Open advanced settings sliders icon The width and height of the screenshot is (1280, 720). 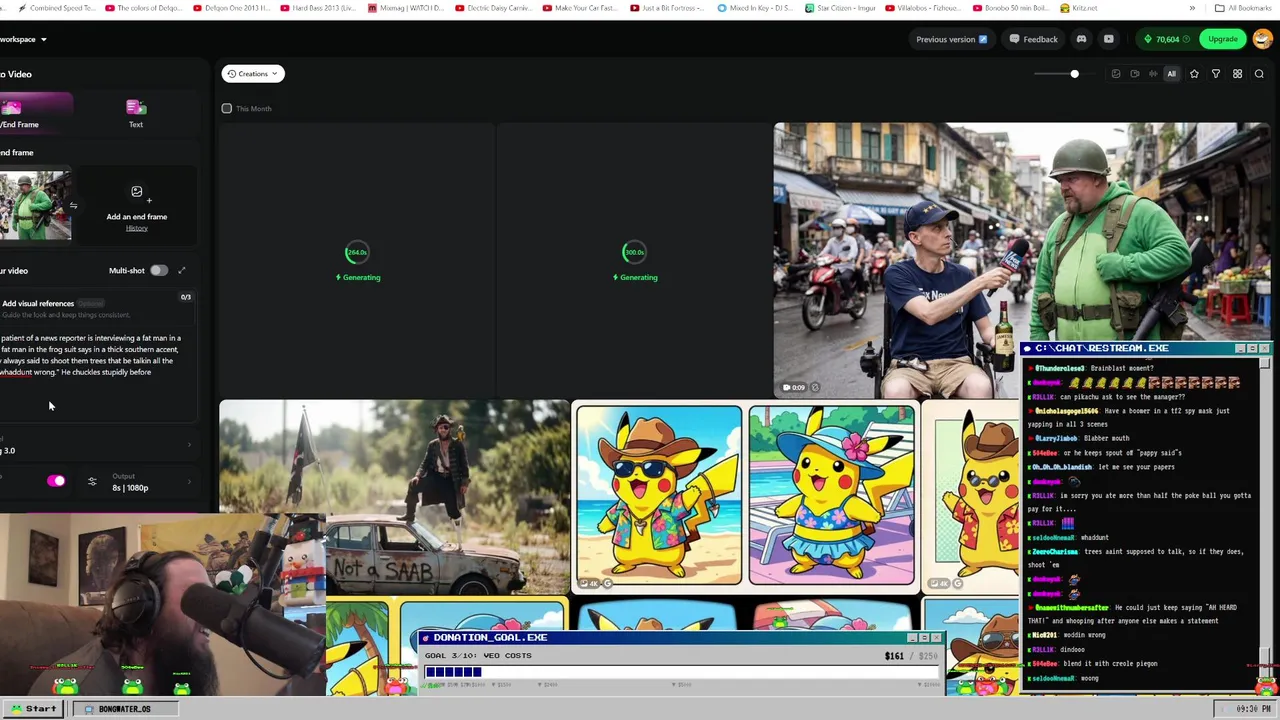92,482
